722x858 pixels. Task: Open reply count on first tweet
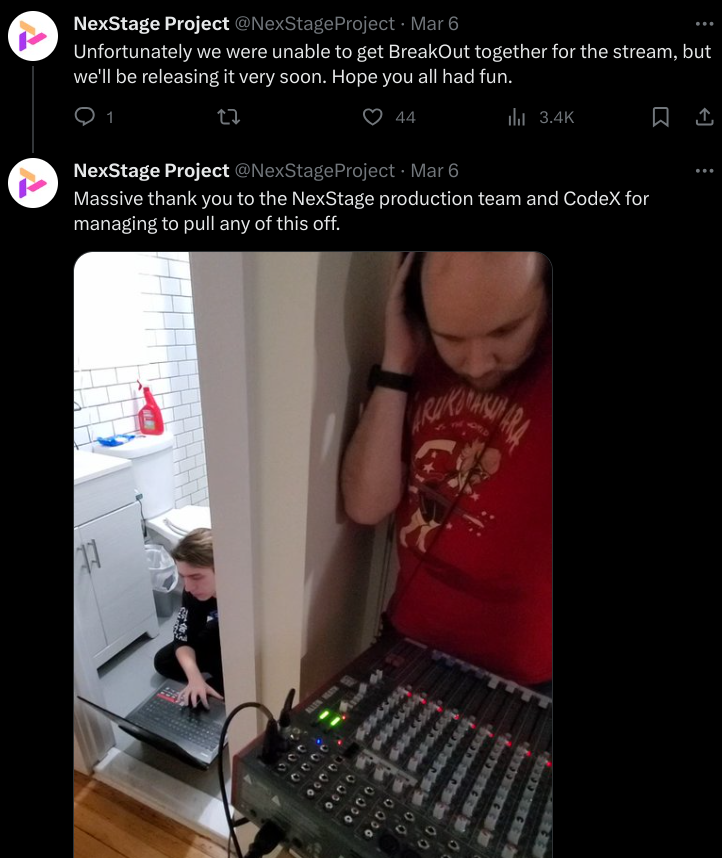[x=109, y=117]
